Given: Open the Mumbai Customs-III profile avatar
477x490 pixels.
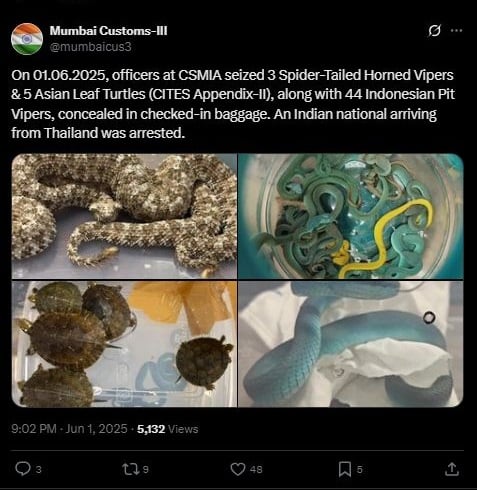Looking at the screenshot, I should click(x=27, y=39).
